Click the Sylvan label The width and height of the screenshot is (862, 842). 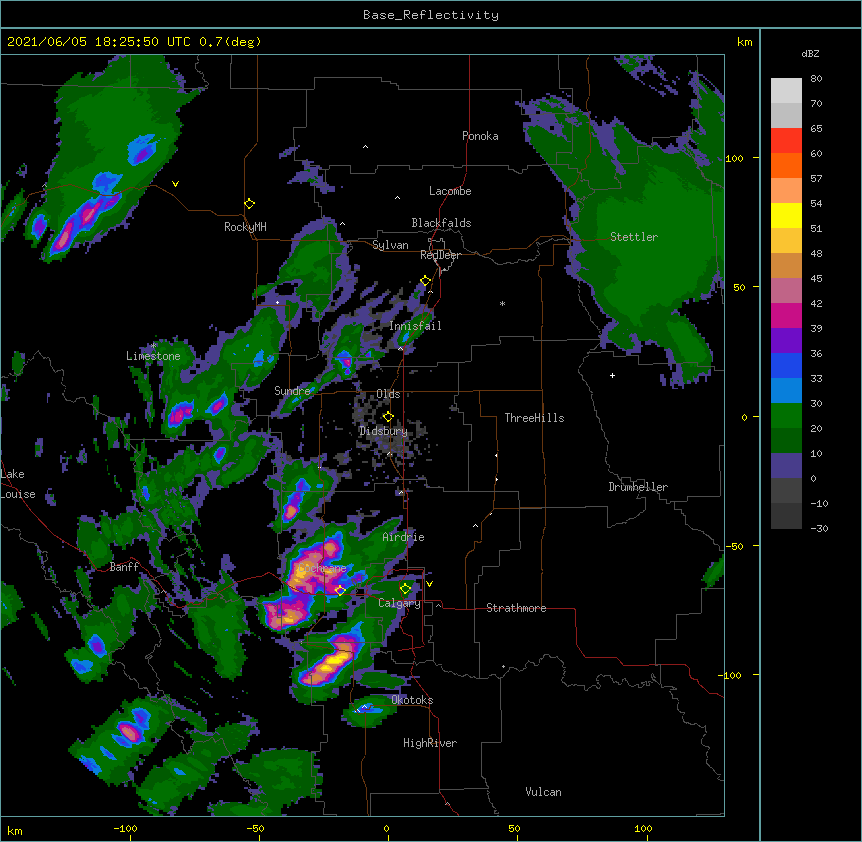pos(390,245)
